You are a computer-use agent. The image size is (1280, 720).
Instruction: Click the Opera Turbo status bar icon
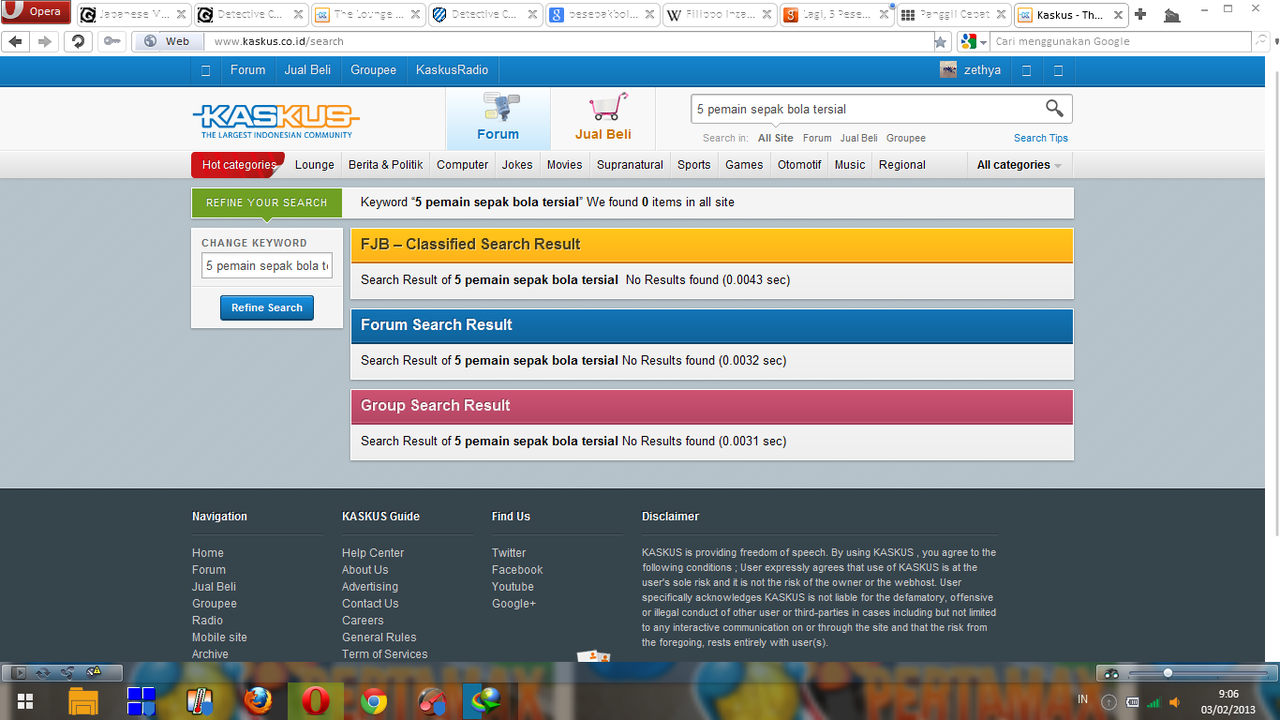click(x=93, y=672)
